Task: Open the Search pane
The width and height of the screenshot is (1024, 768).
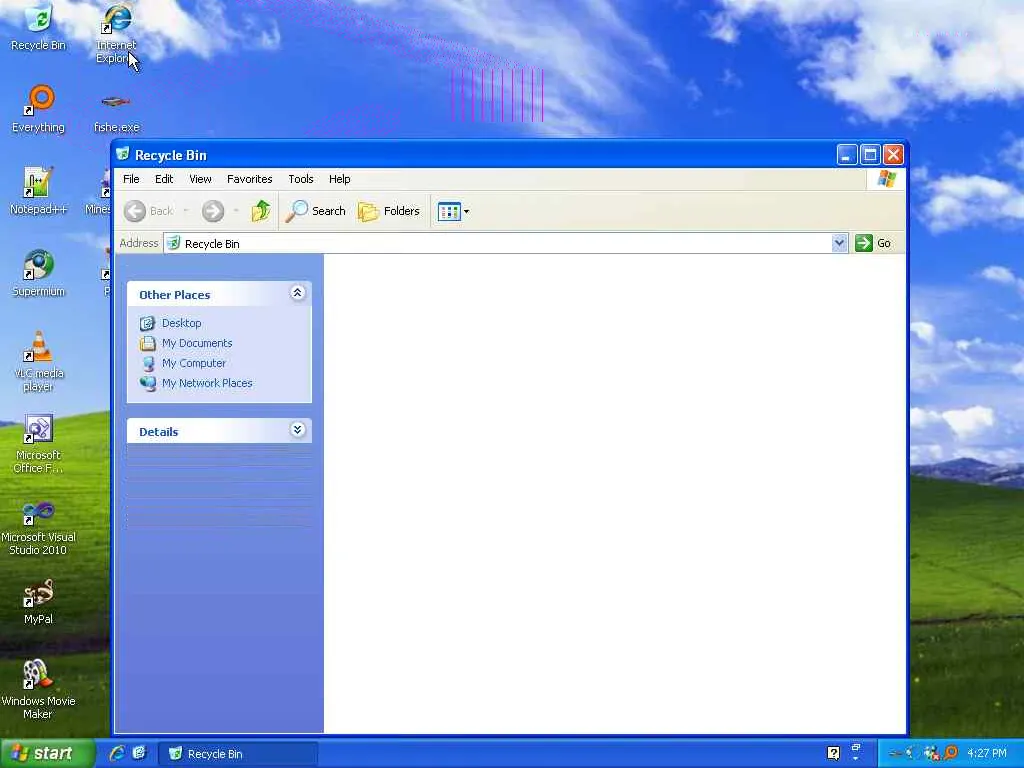Action: (x=316, y=211)
